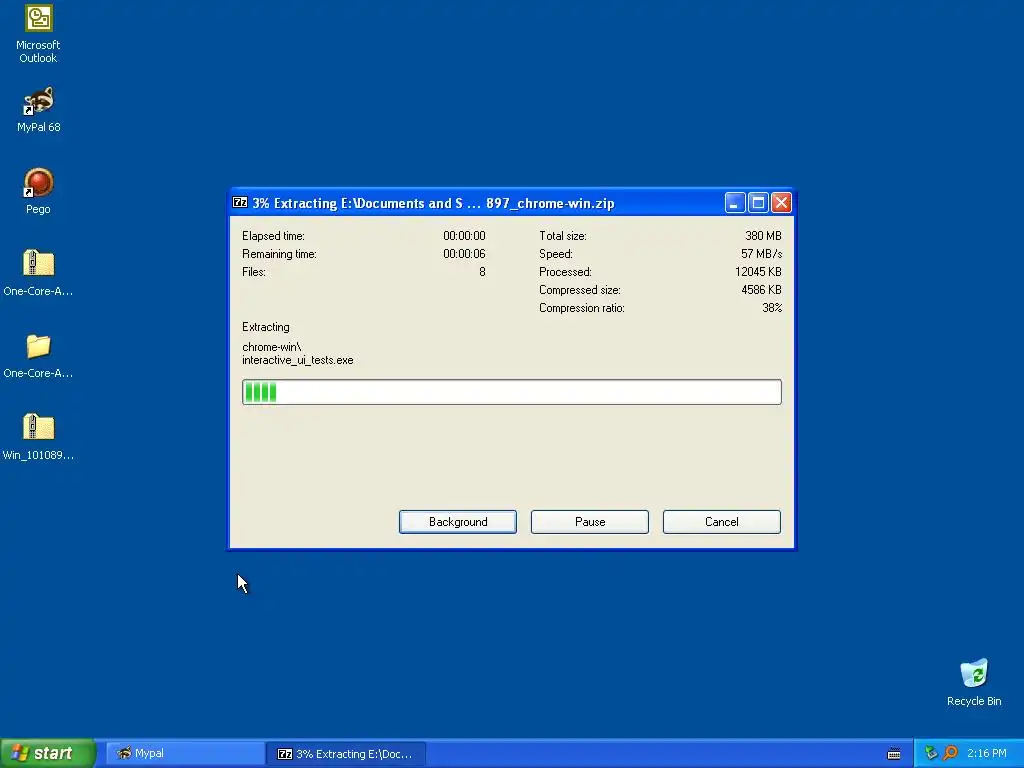Image resolution: width=1024 pixels, height=768 pixels.
Task: Click the chrome-win\ folder path text
Action: coord(272,347)
